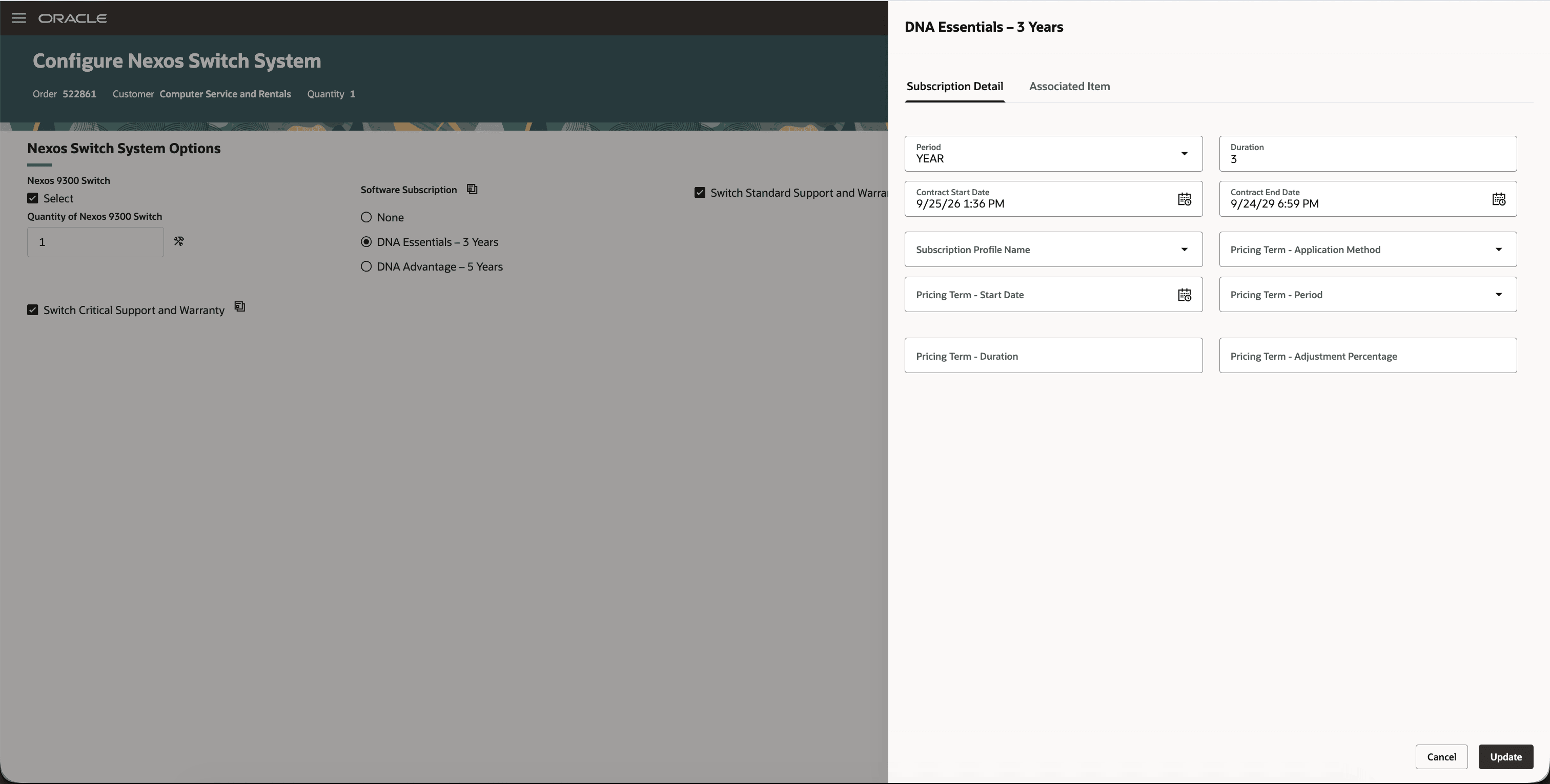Click the Update button
The width and height of the screenshot is (1550, 784).
click(x=1505, y=757)
